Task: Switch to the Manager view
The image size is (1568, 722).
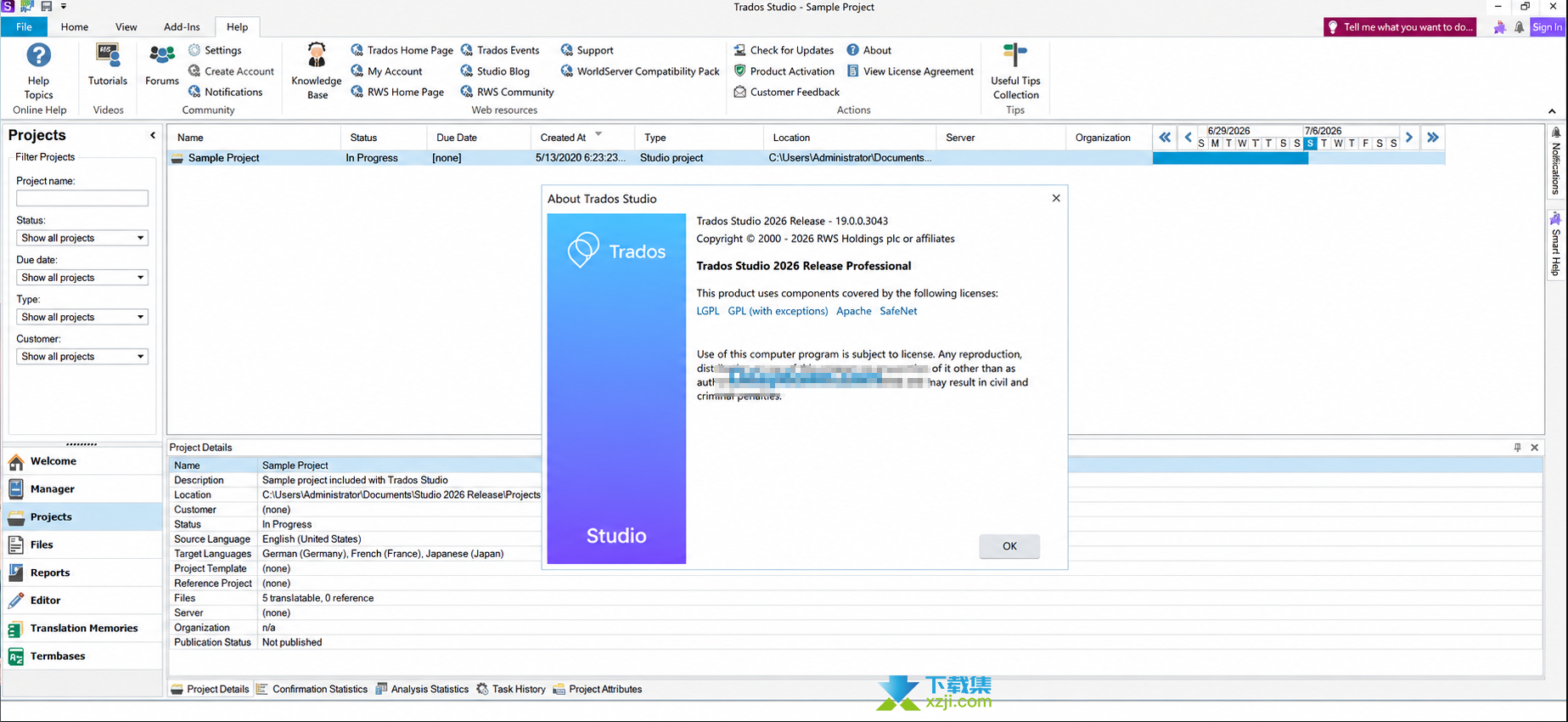Action: 82,489
